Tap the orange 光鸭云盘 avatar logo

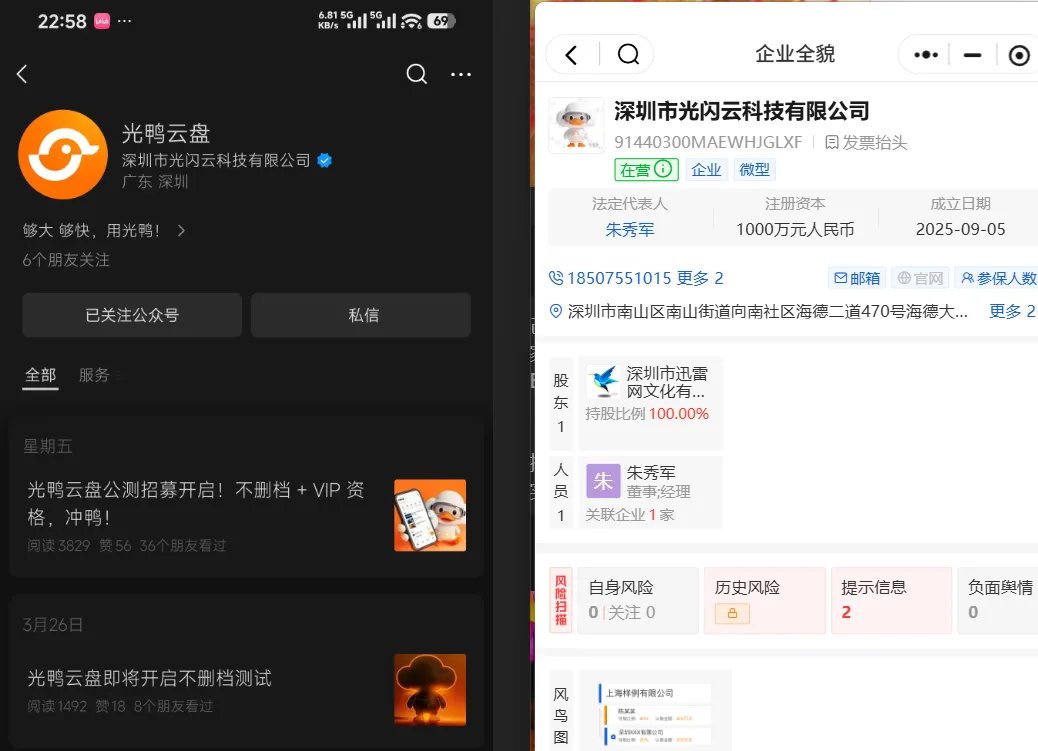63,154
